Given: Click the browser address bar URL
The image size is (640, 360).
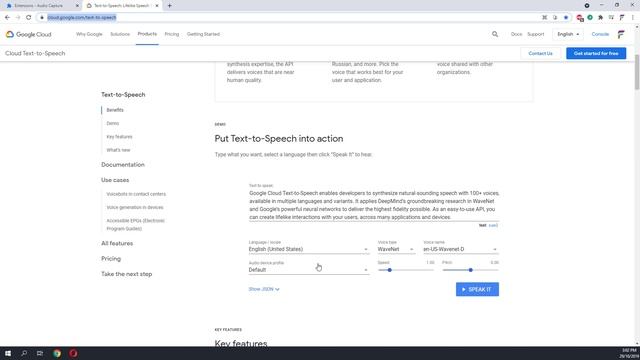Looking at the screenshot, I should click(x=82, y=18).
